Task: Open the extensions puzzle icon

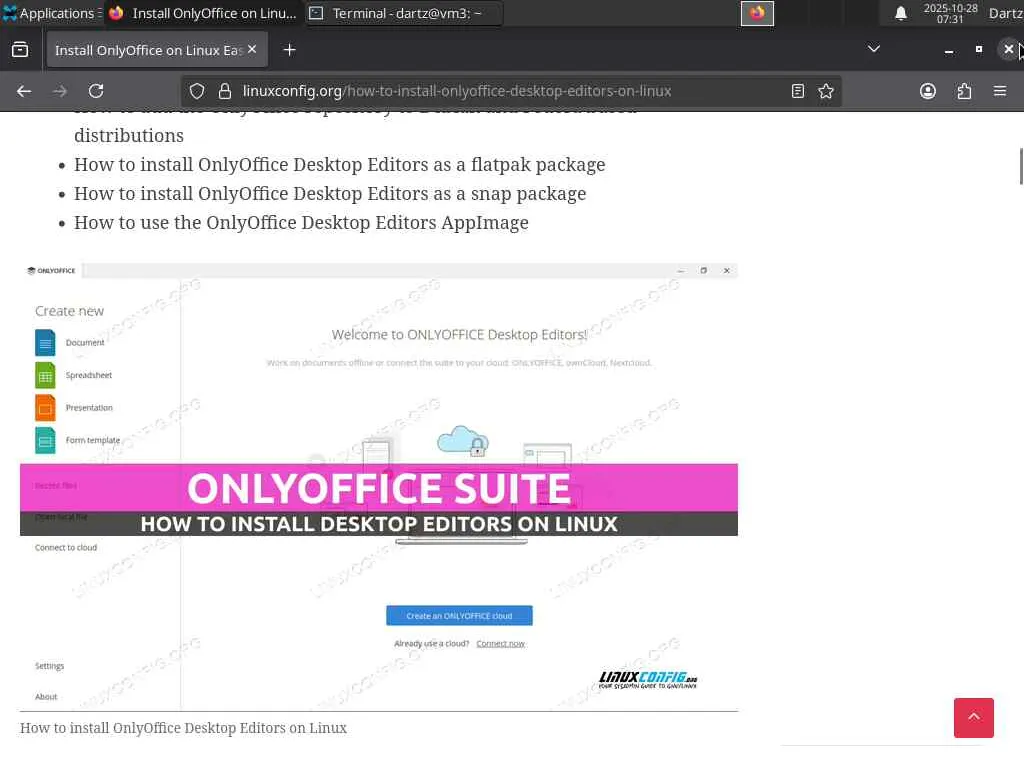Action: 964,91
